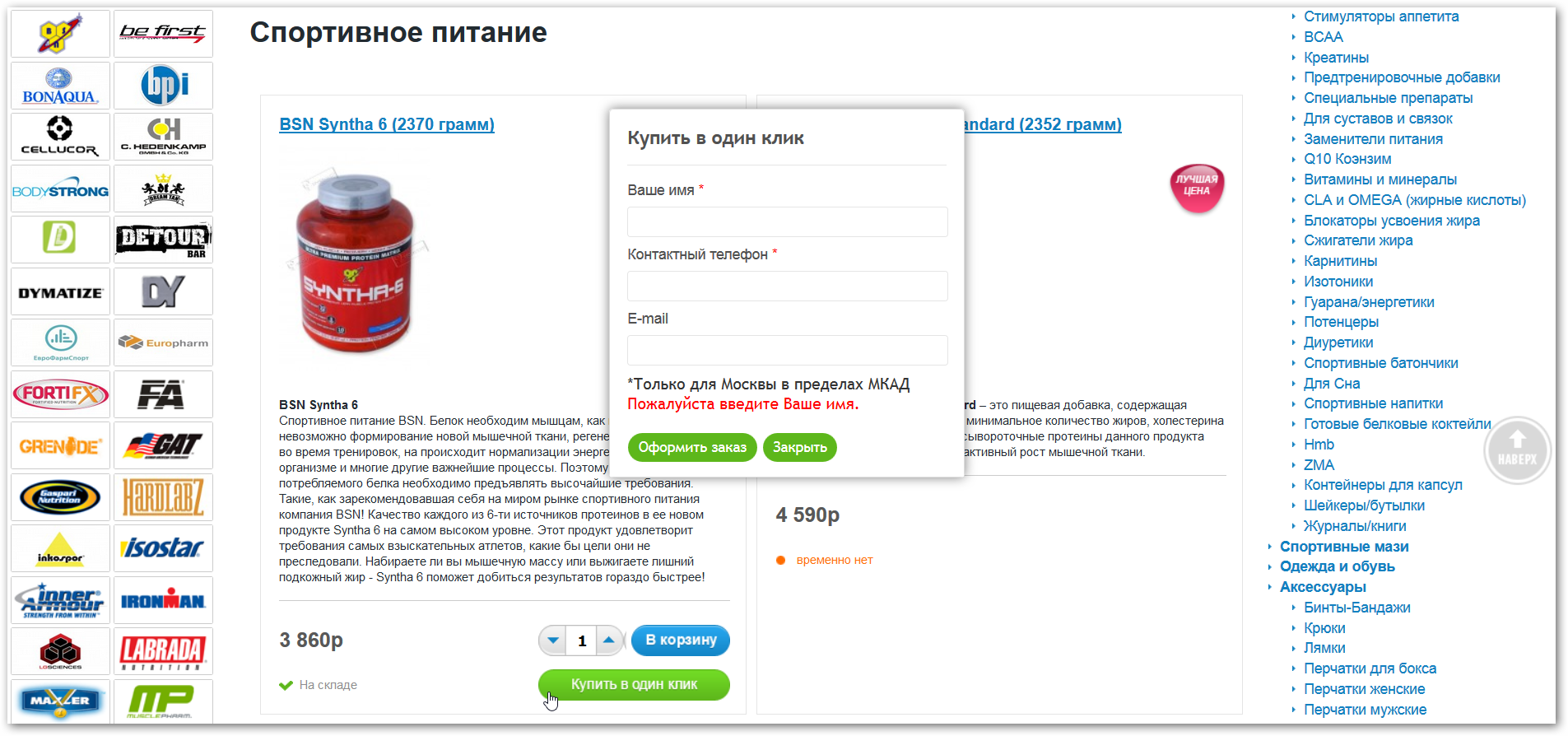The image size is (1568, 736).
Task: Open the Gaspari Nutrition brand logo
Action: pyautogui.click(x=60, y=497)
